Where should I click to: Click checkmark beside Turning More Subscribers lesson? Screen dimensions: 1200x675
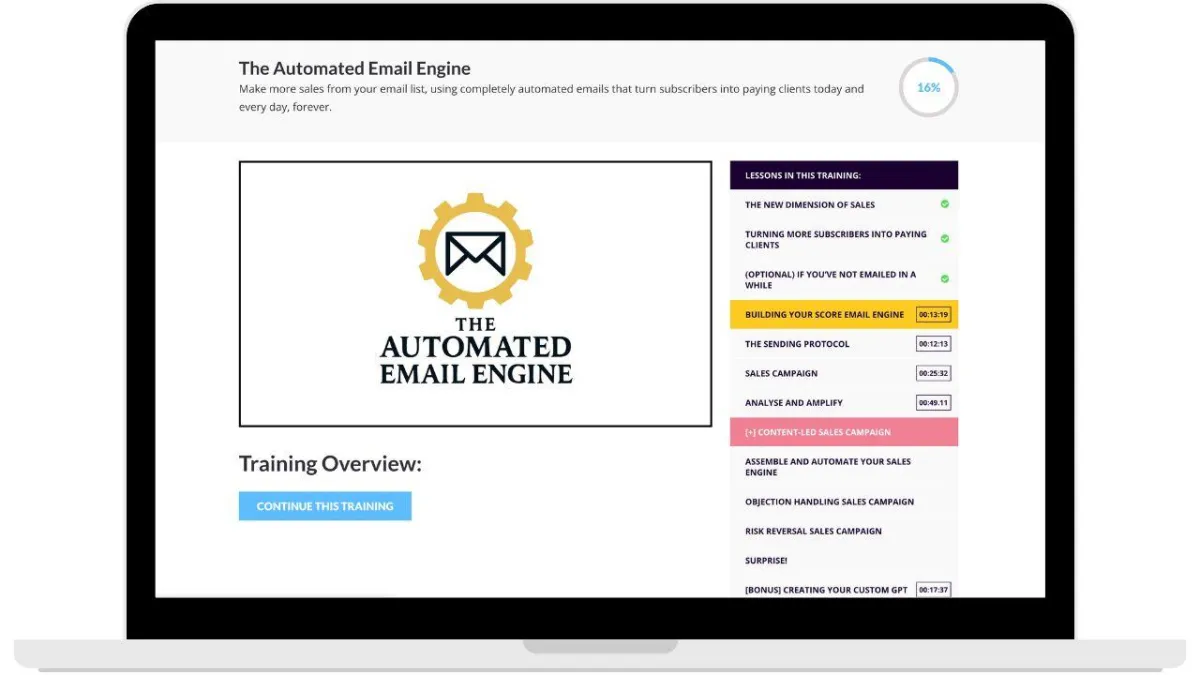click(x=944, y=239)
